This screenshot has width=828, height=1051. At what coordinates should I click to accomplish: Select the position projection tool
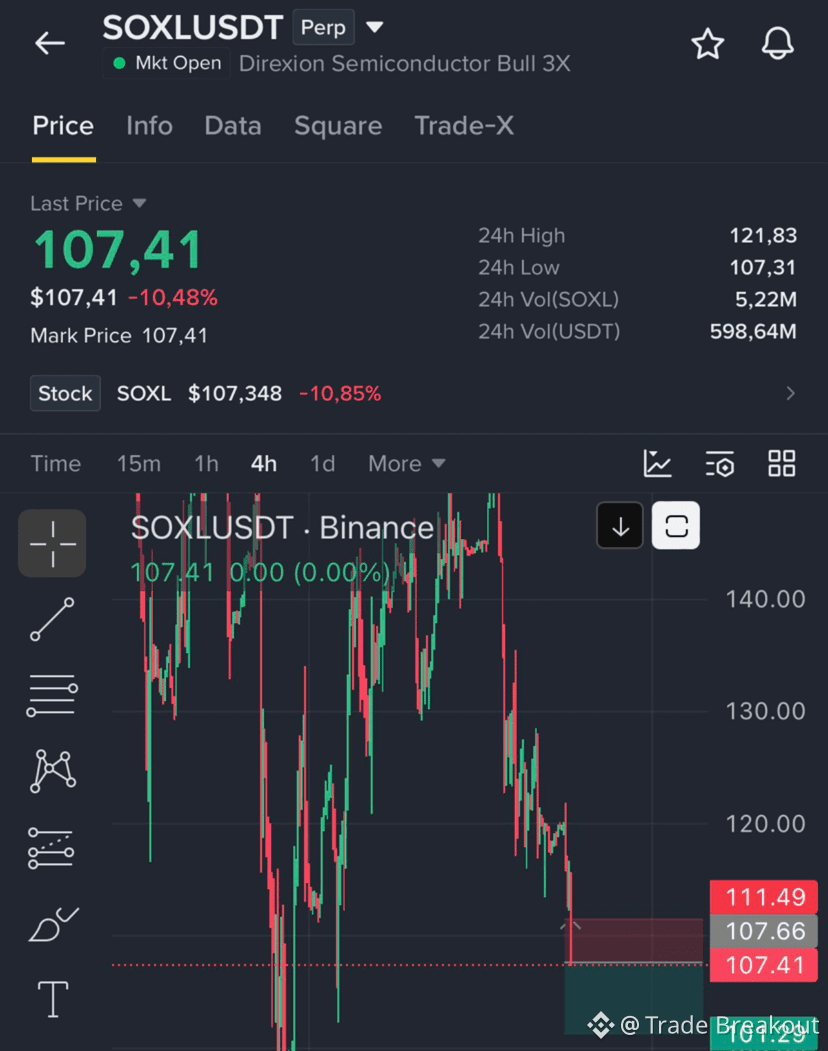(x=52, y=848)
